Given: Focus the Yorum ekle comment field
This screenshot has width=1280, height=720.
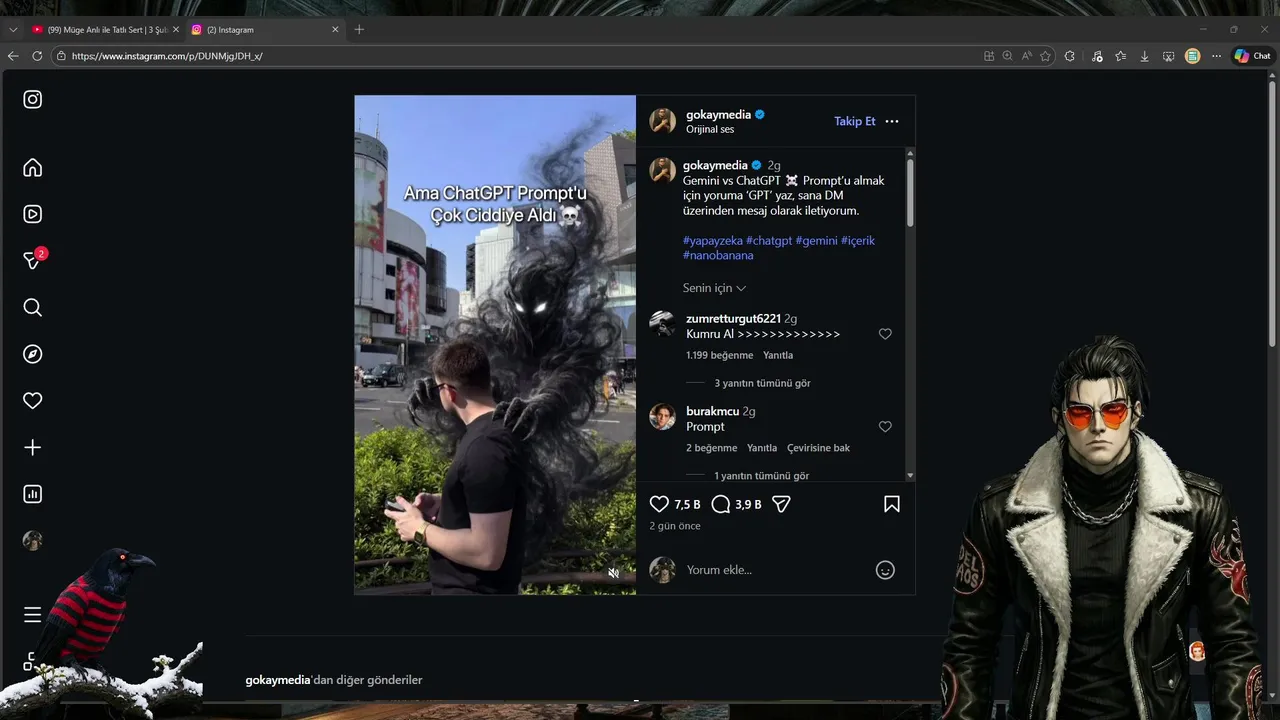Looking at the screenshot, I should (x=777, y=570).
